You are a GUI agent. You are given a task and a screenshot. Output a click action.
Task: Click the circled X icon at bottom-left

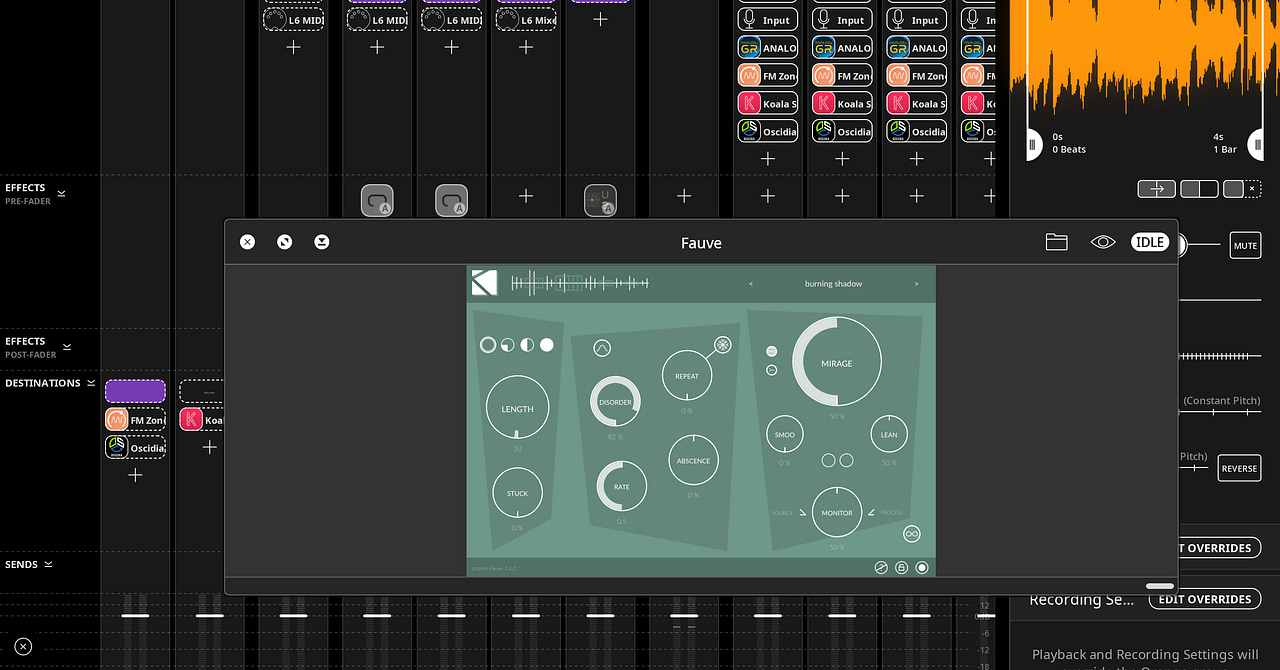click(24, 647)
